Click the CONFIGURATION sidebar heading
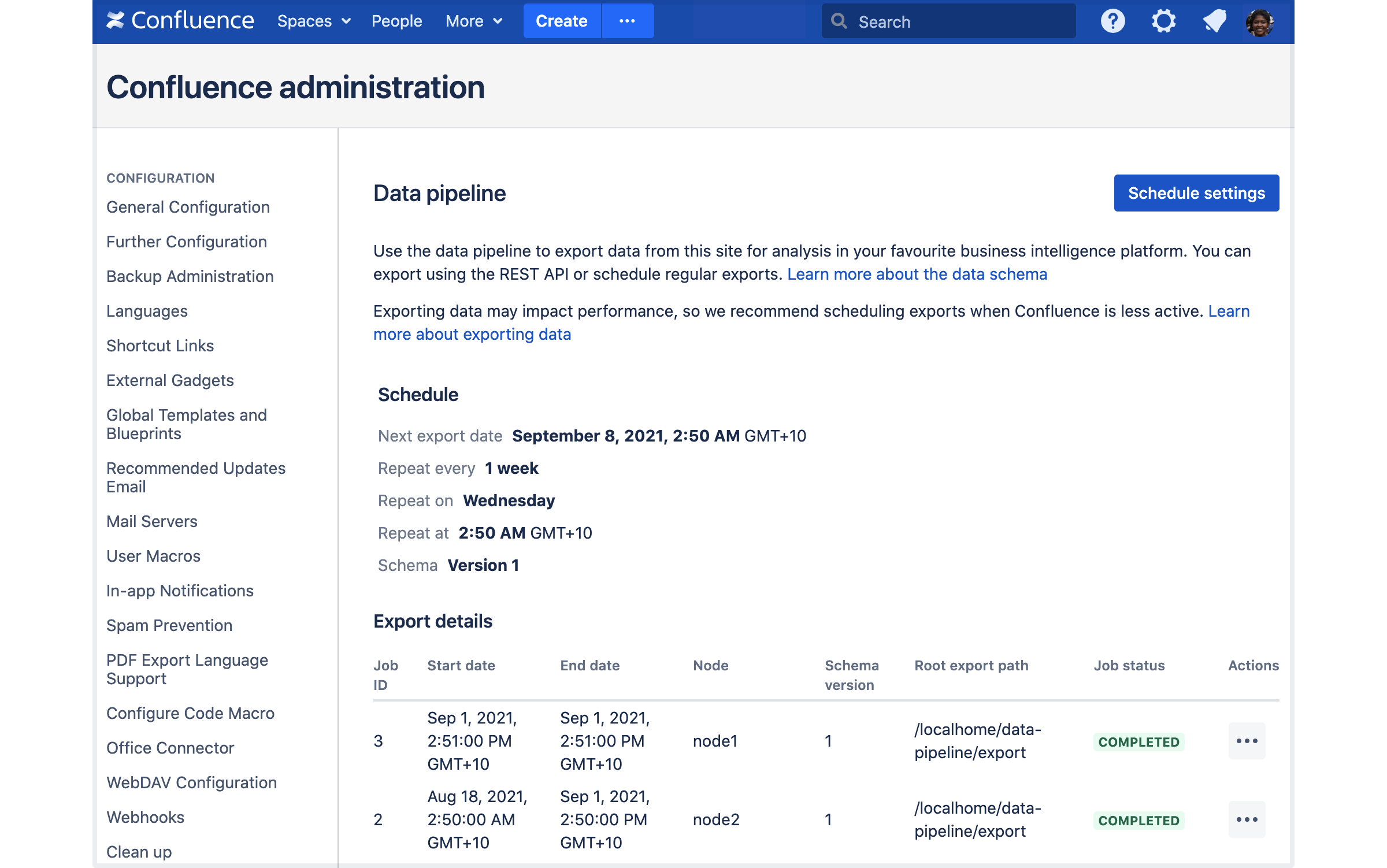Viewport: 1387px width, 868px height. pyautogui.click(x=160, y=178)
